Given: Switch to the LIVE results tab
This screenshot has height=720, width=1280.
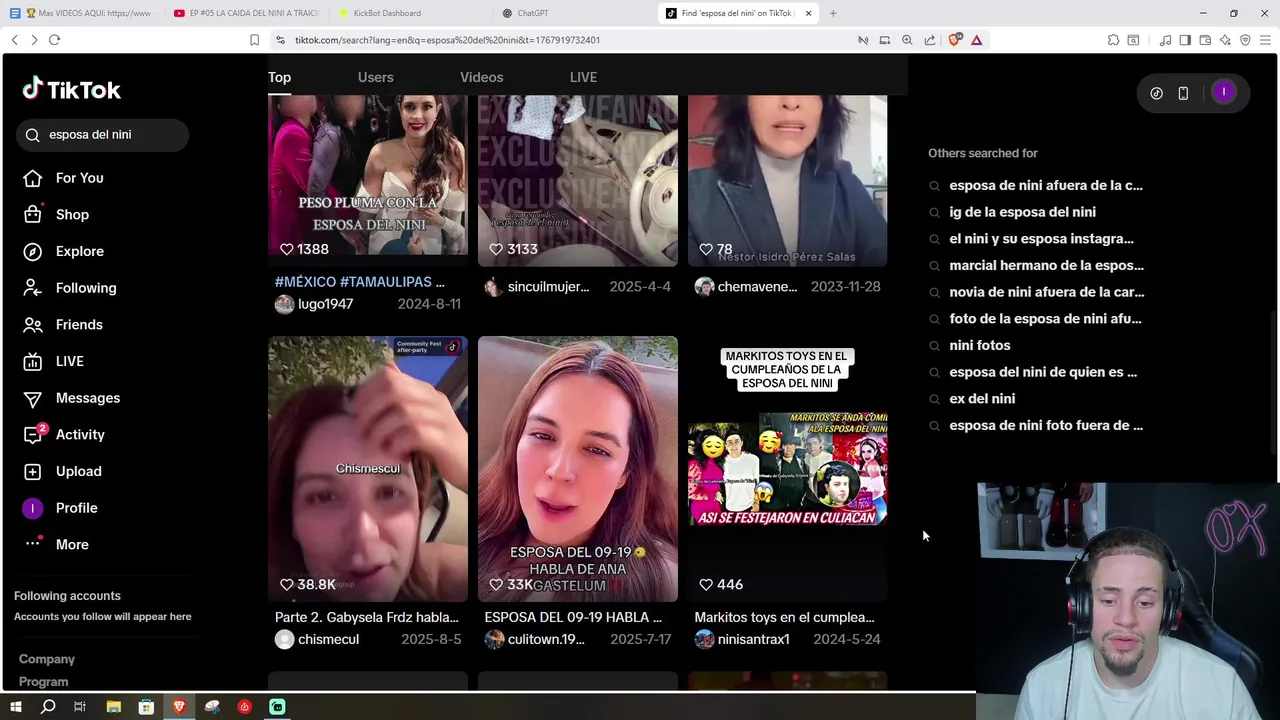Looking at the screenshot, I should (x=583, y=77).
